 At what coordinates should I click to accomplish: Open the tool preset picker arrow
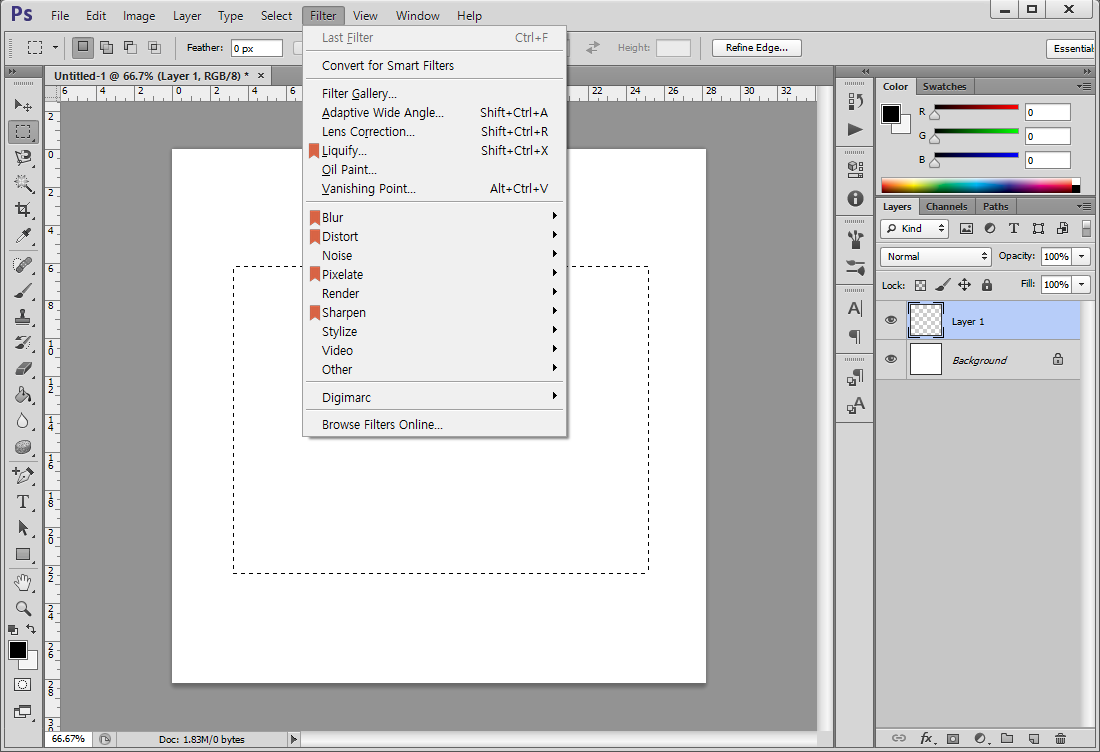coord(55,48)
